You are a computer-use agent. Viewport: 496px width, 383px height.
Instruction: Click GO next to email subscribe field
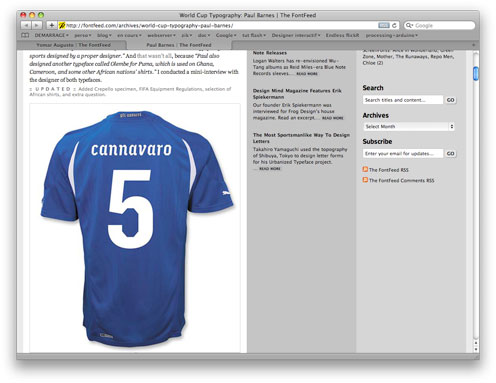tap(450, 154)
